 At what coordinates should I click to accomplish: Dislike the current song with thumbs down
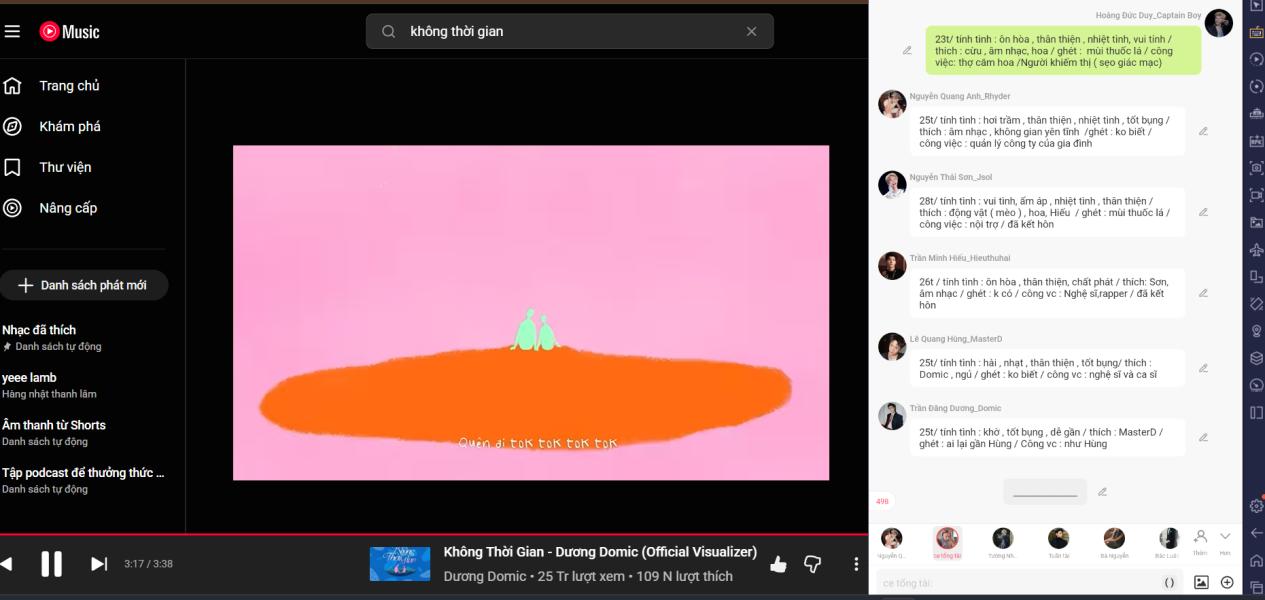coord(812,565)
